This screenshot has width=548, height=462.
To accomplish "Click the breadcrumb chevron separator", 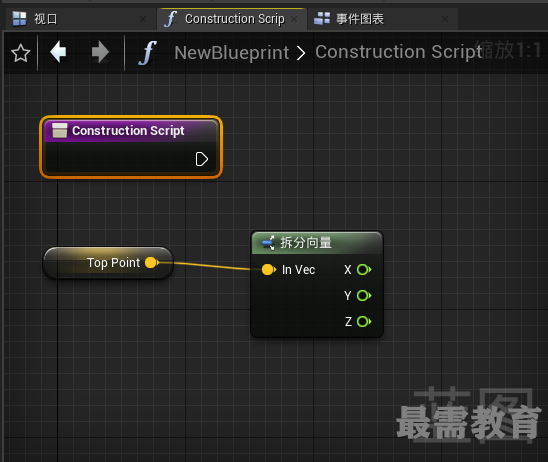I will 301,53.
